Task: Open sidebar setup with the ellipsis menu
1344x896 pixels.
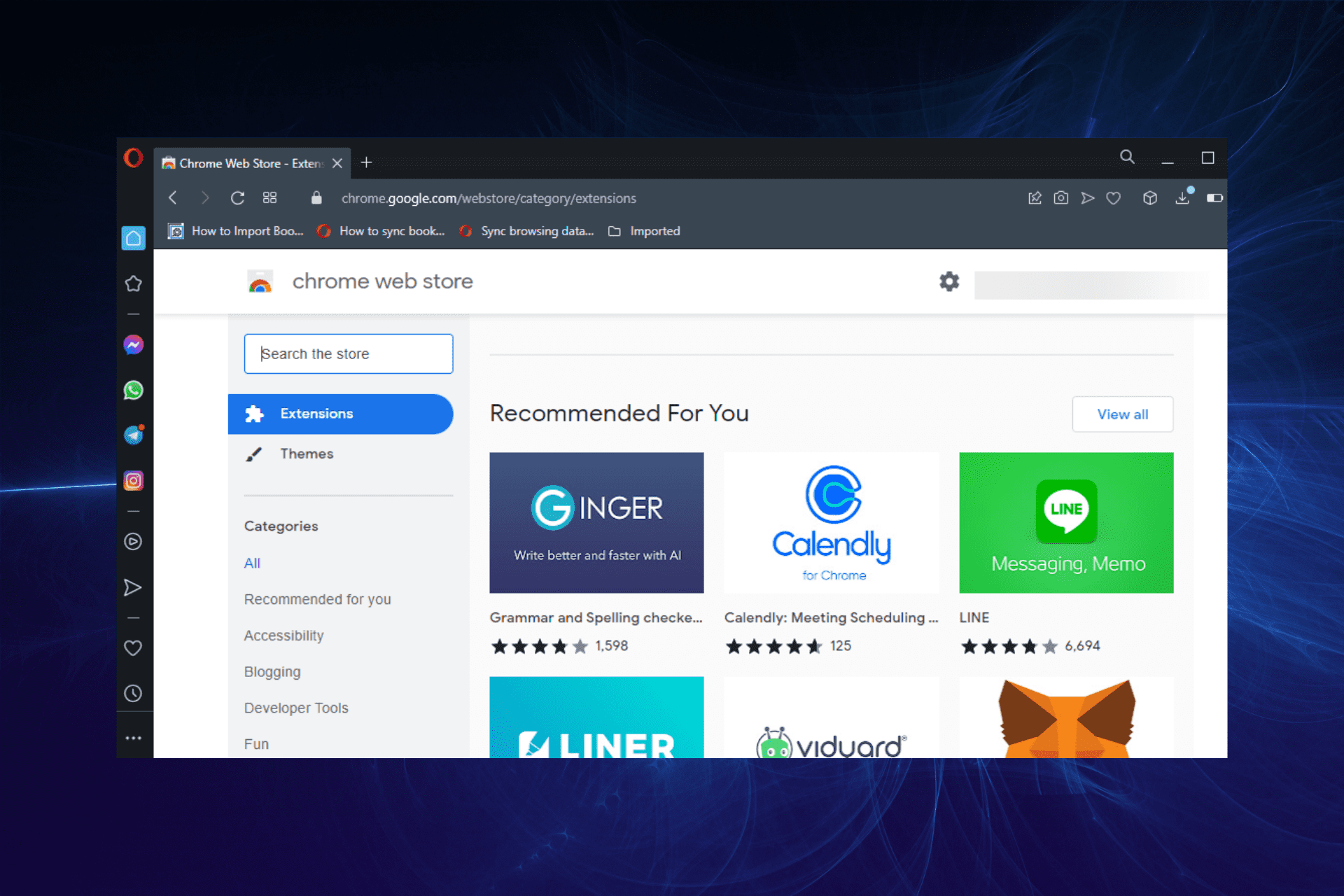Action: click(x=133, y=736)
